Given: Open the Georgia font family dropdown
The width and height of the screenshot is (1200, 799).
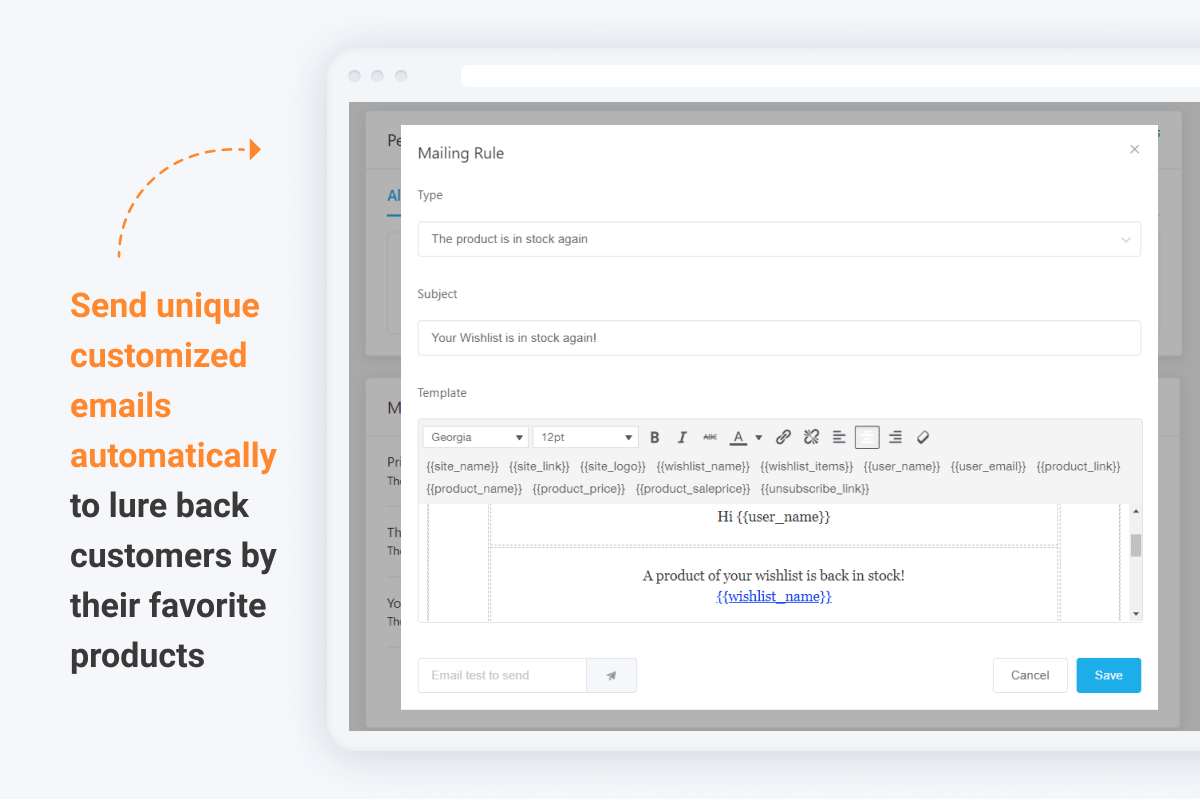Looking at the screenshot, I should click(x=475, y=437).
